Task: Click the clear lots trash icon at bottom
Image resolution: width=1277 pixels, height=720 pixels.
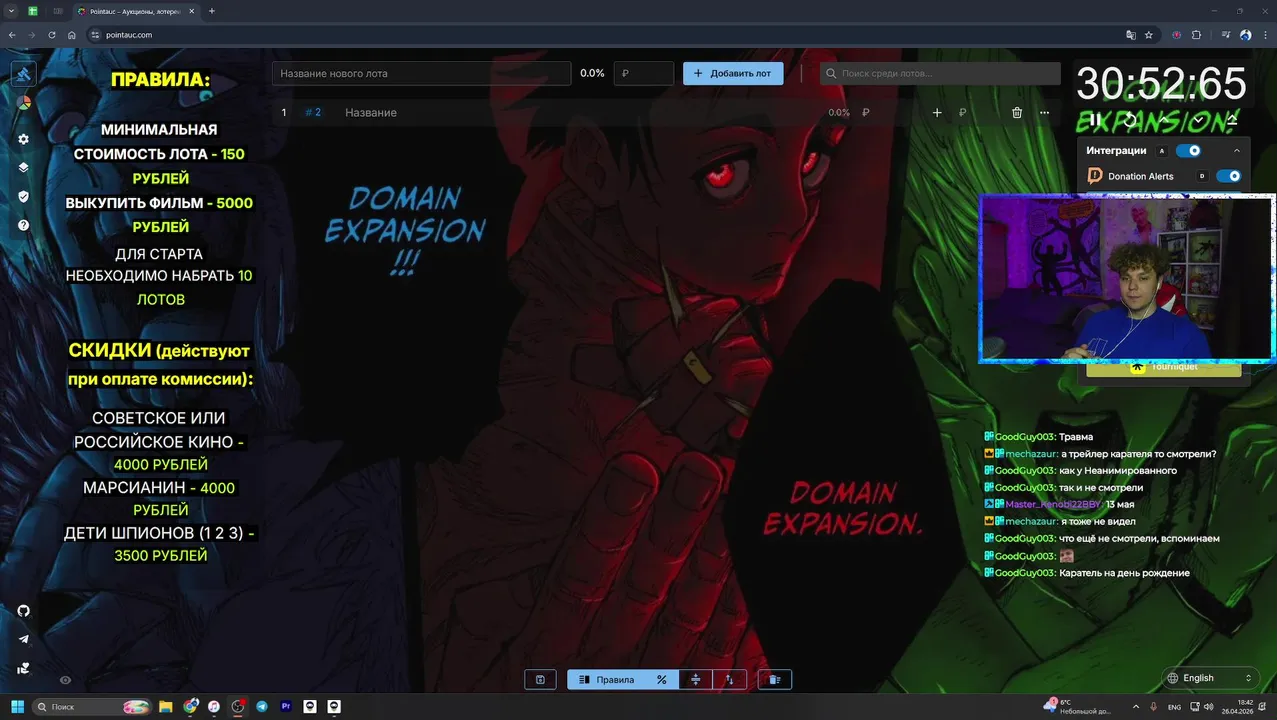Action: [x=775, y=680]
